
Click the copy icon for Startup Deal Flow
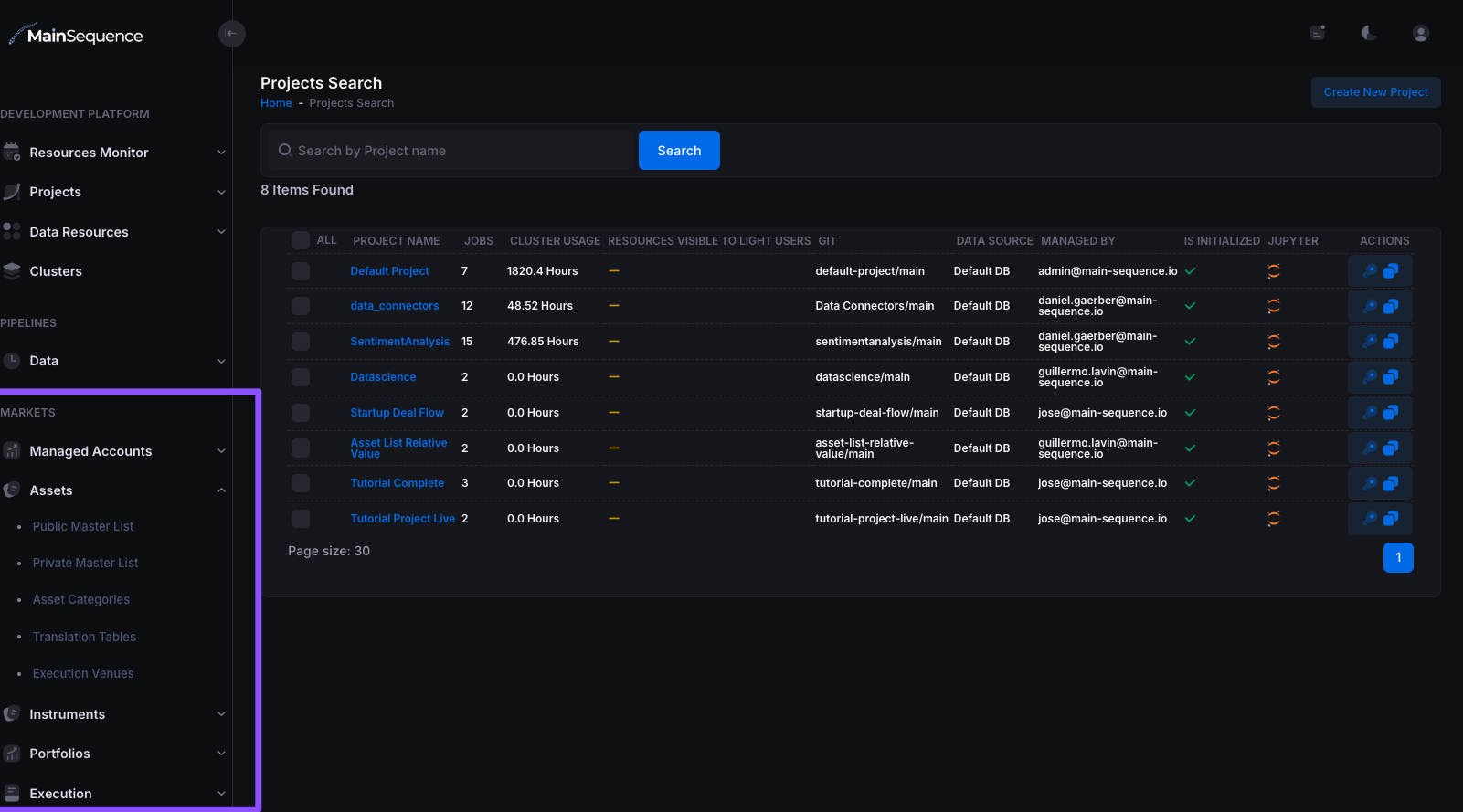[1391, 413]
